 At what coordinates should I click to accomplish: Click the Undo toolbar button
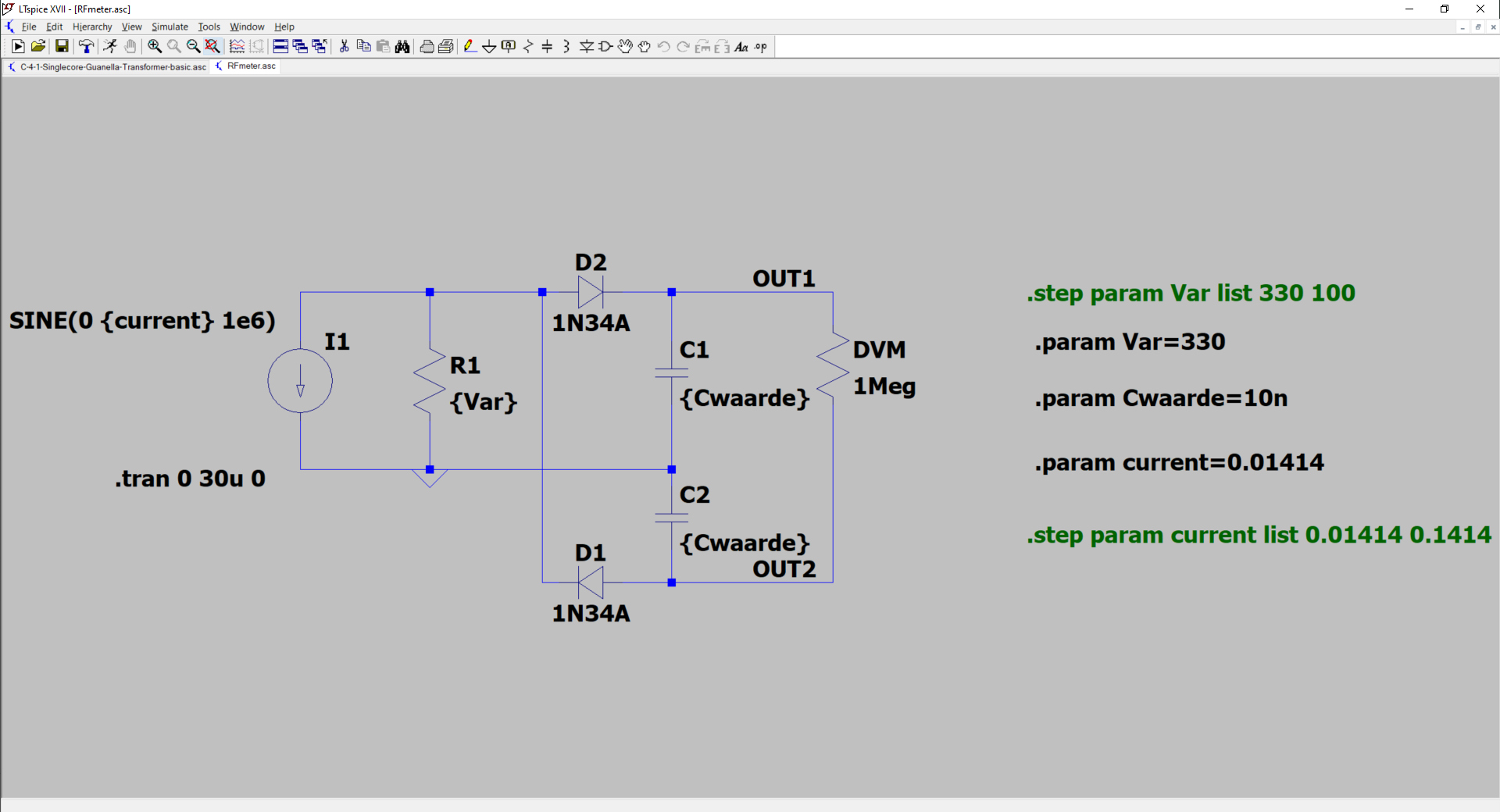(x=663, y=46)
